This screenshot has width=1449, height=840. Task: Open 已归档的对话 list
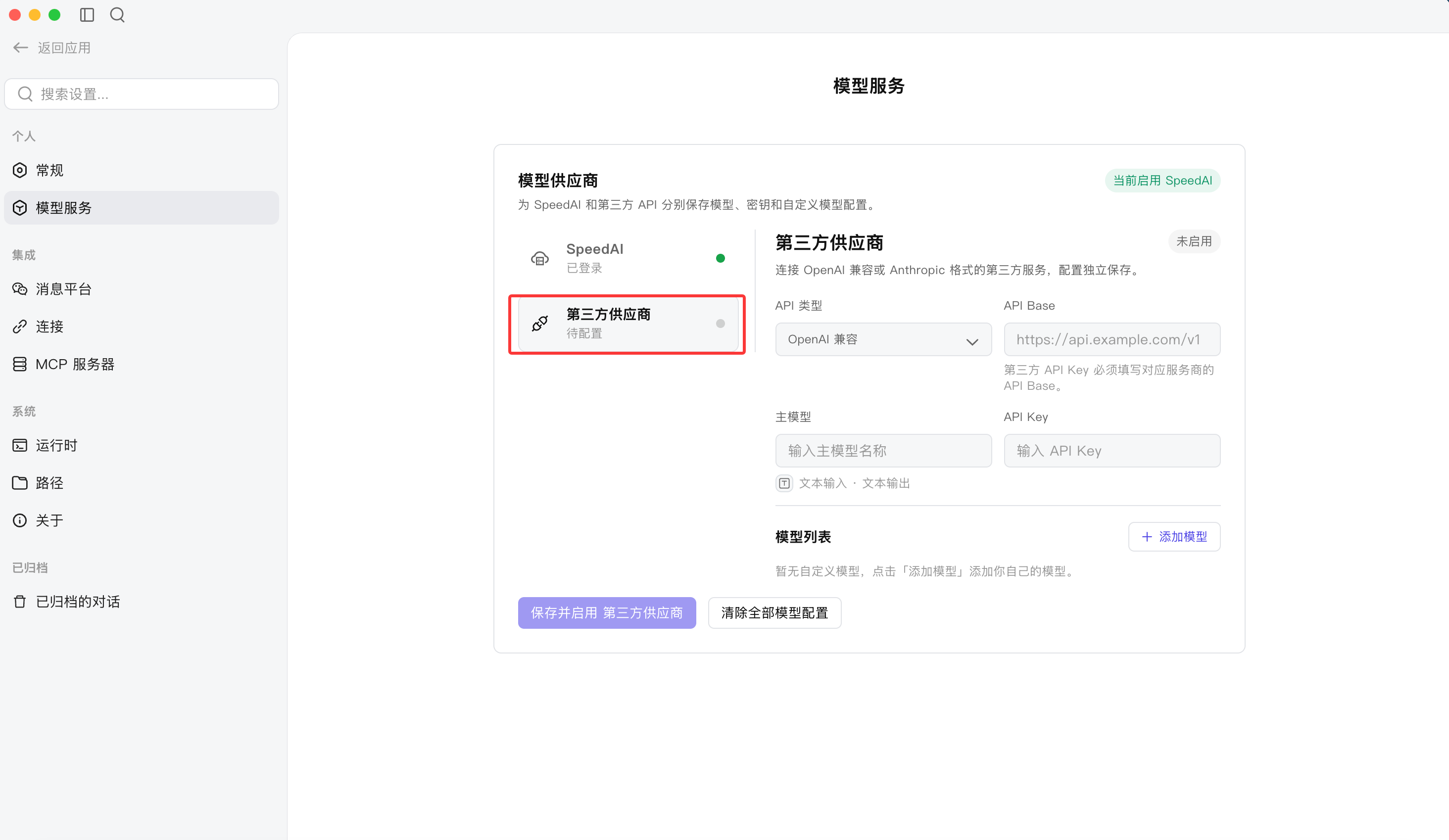142,602
